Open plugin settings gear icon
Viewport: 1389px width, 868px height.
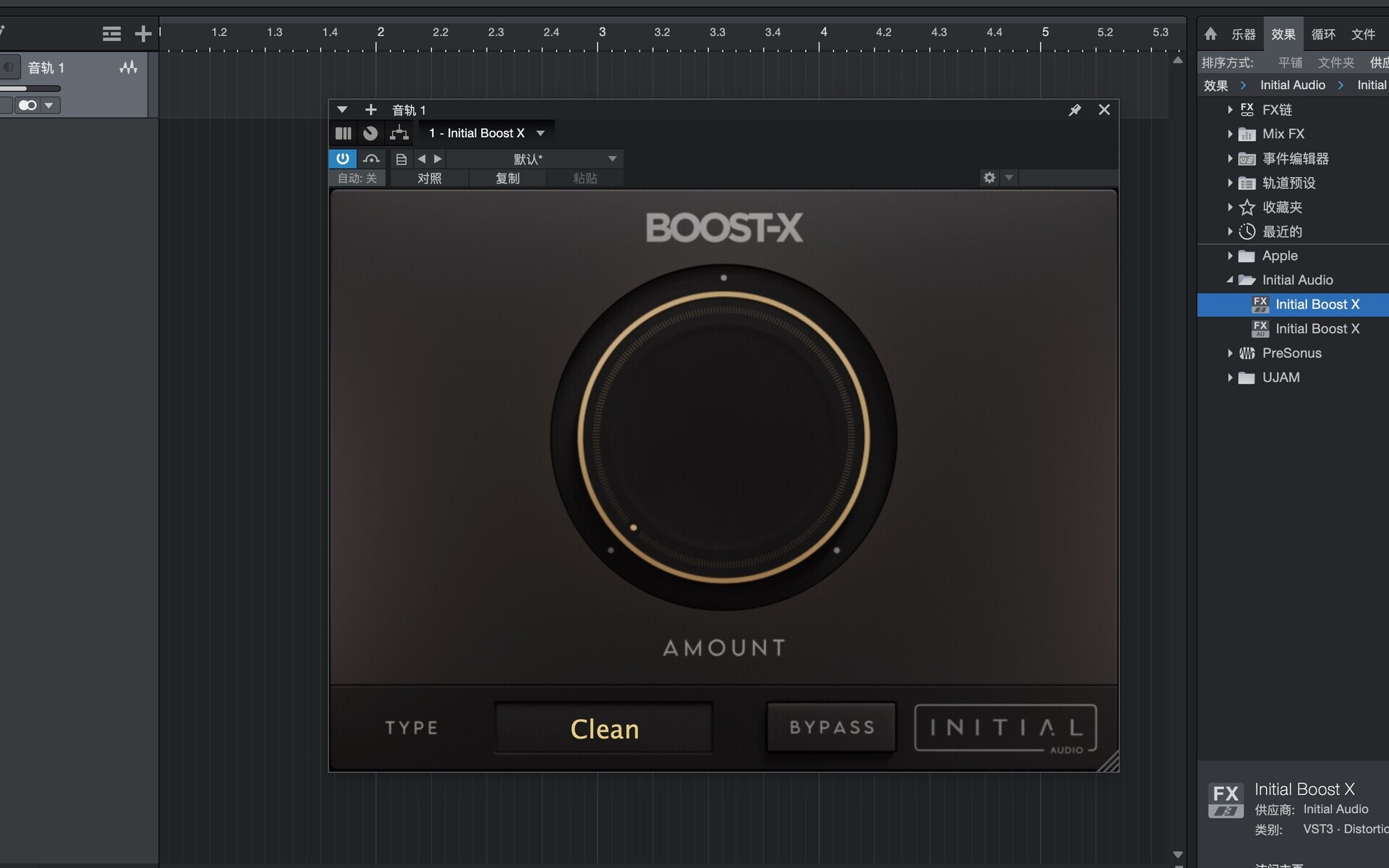[990, 178]
